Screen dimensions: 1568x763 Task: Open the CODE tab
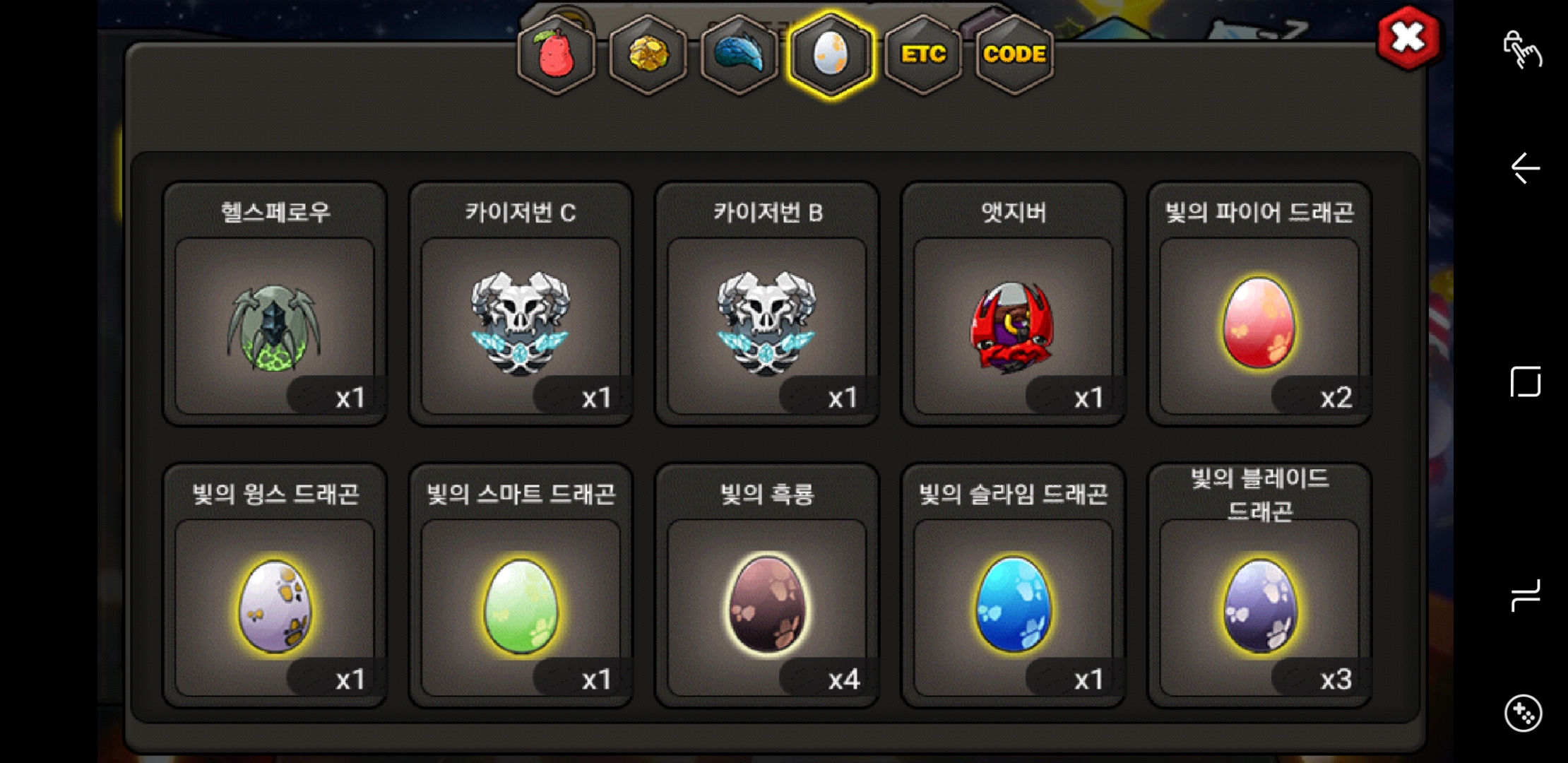1014,54
